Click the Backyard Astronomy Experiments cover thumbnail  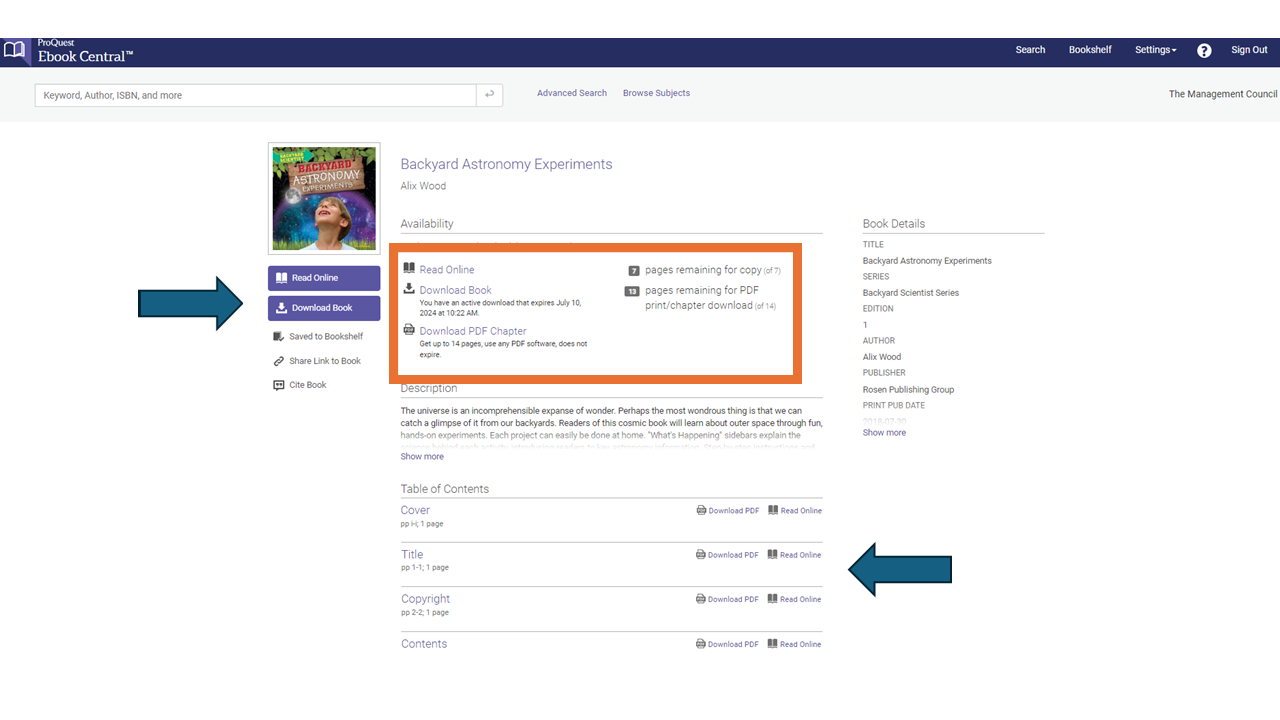pos(324,198)
